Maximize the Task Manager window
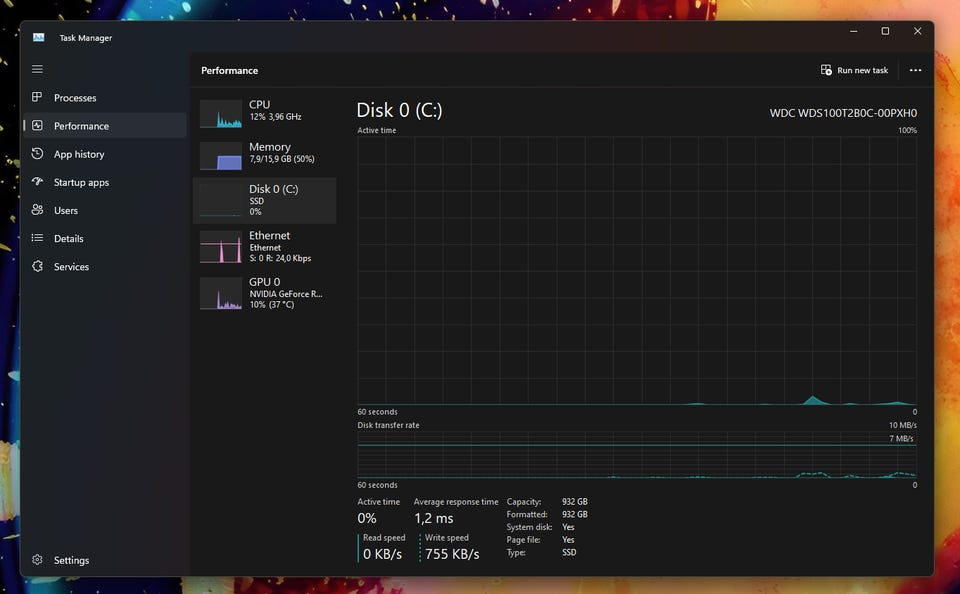This screenshot has height=594, width=960. tap(885, 31)
